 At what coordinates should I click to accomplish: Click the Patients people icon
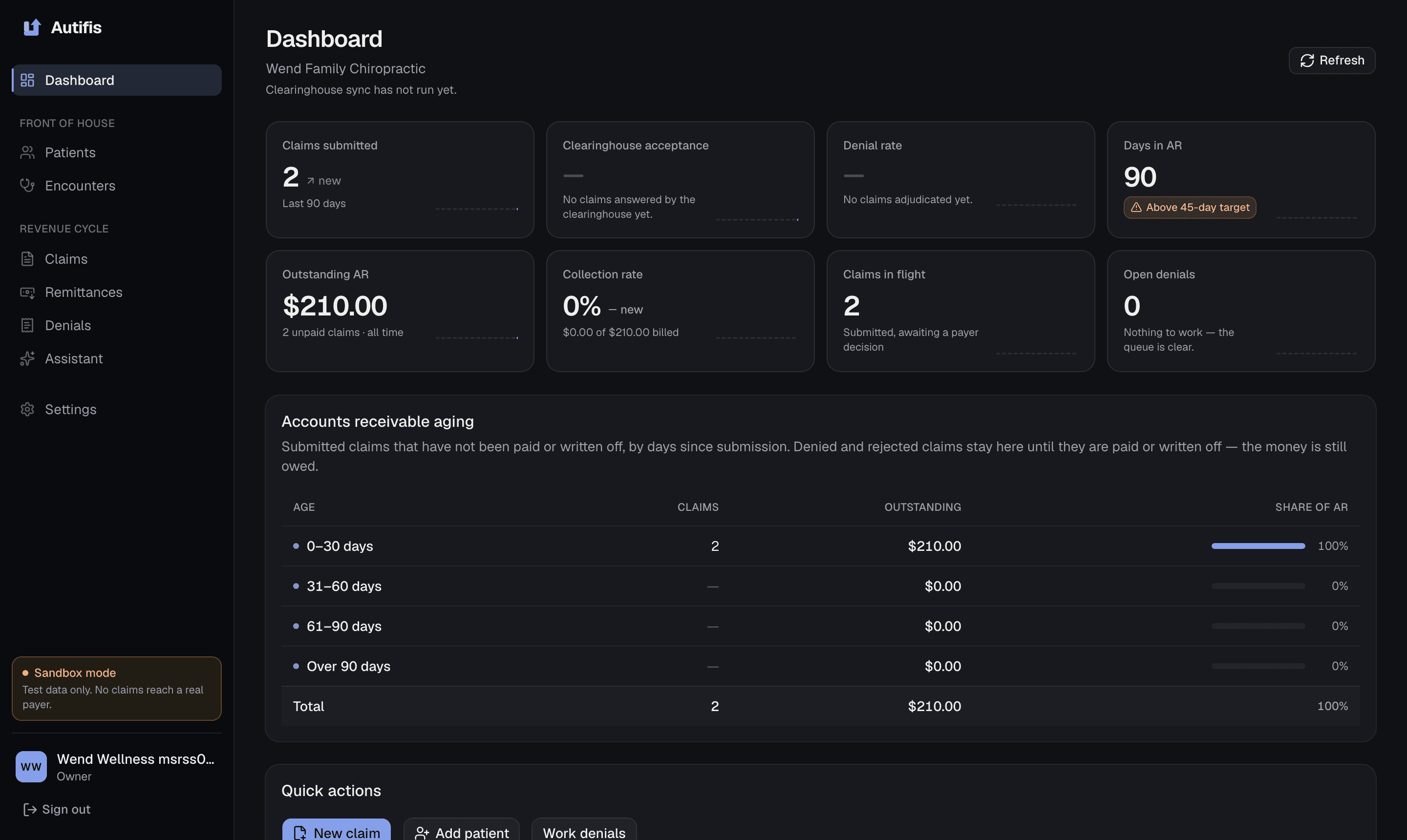click(27, 152)
